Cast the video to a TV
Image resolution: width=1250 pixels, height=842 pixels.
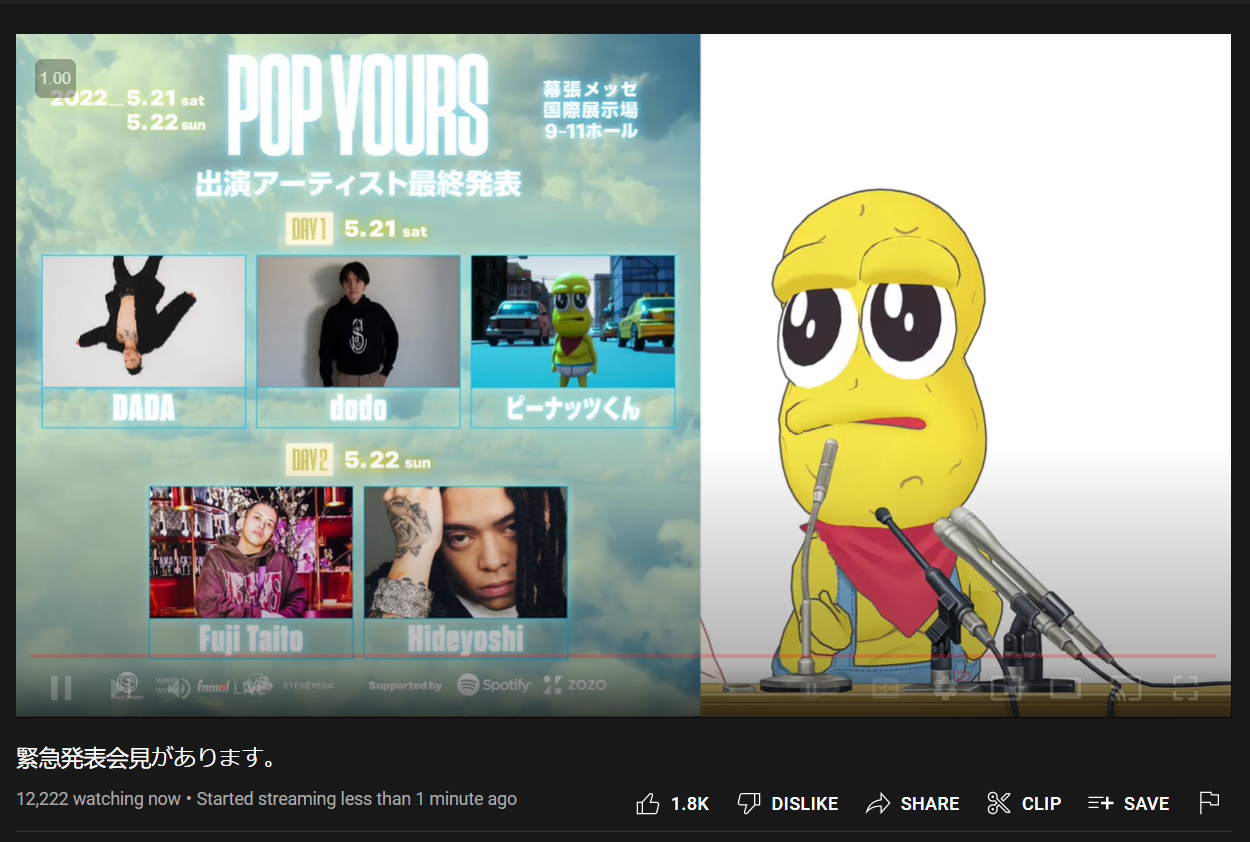(1127, 687)
